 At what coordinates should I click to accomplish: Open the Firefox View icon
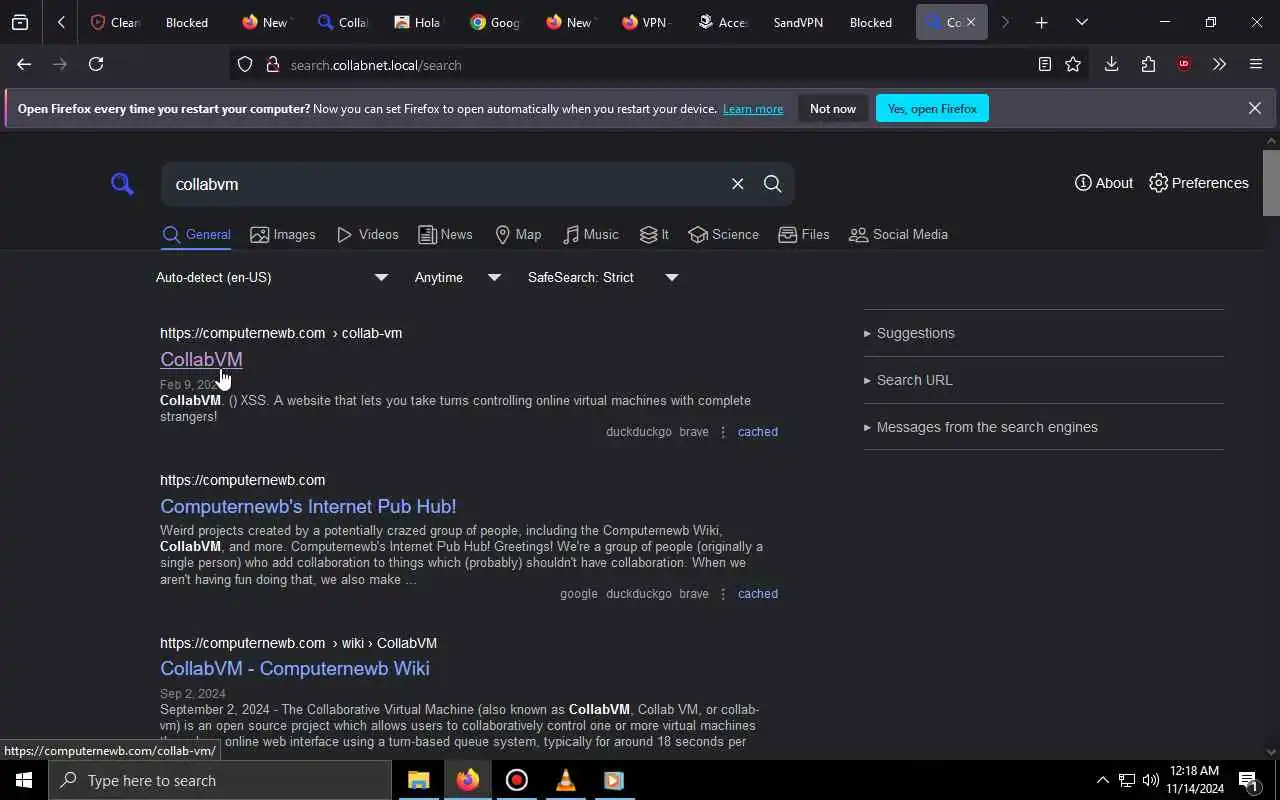point(20,22)
